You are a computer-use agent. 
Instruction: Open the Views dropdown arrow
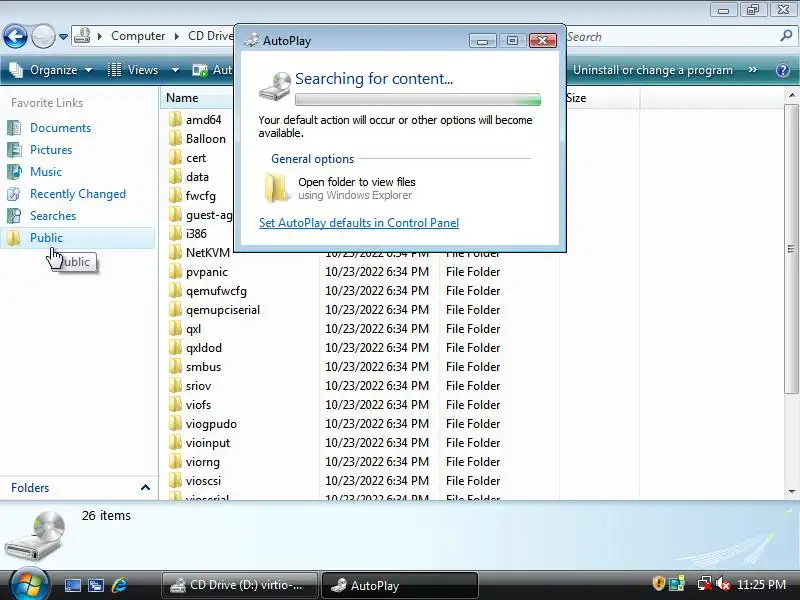175,70
